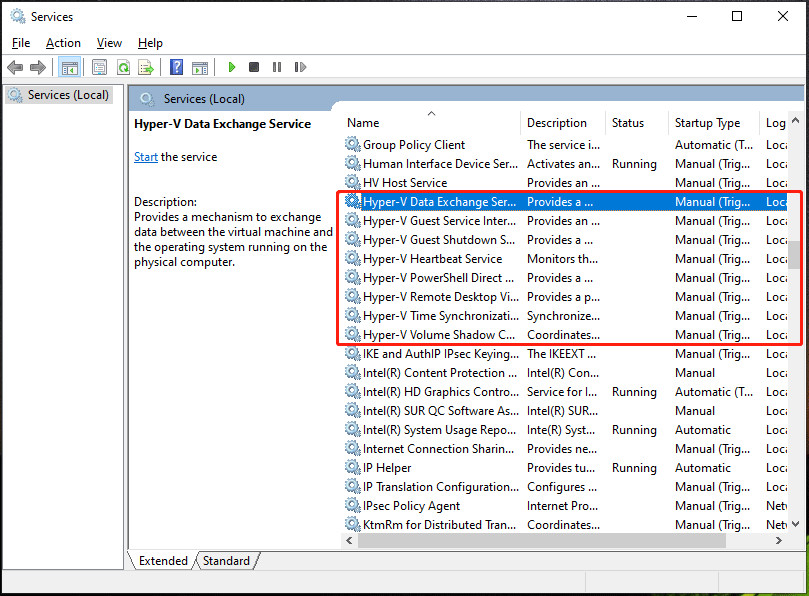
Task: Select IKE and AuthIP IPsec Keying... row
Action: (565, 353)
